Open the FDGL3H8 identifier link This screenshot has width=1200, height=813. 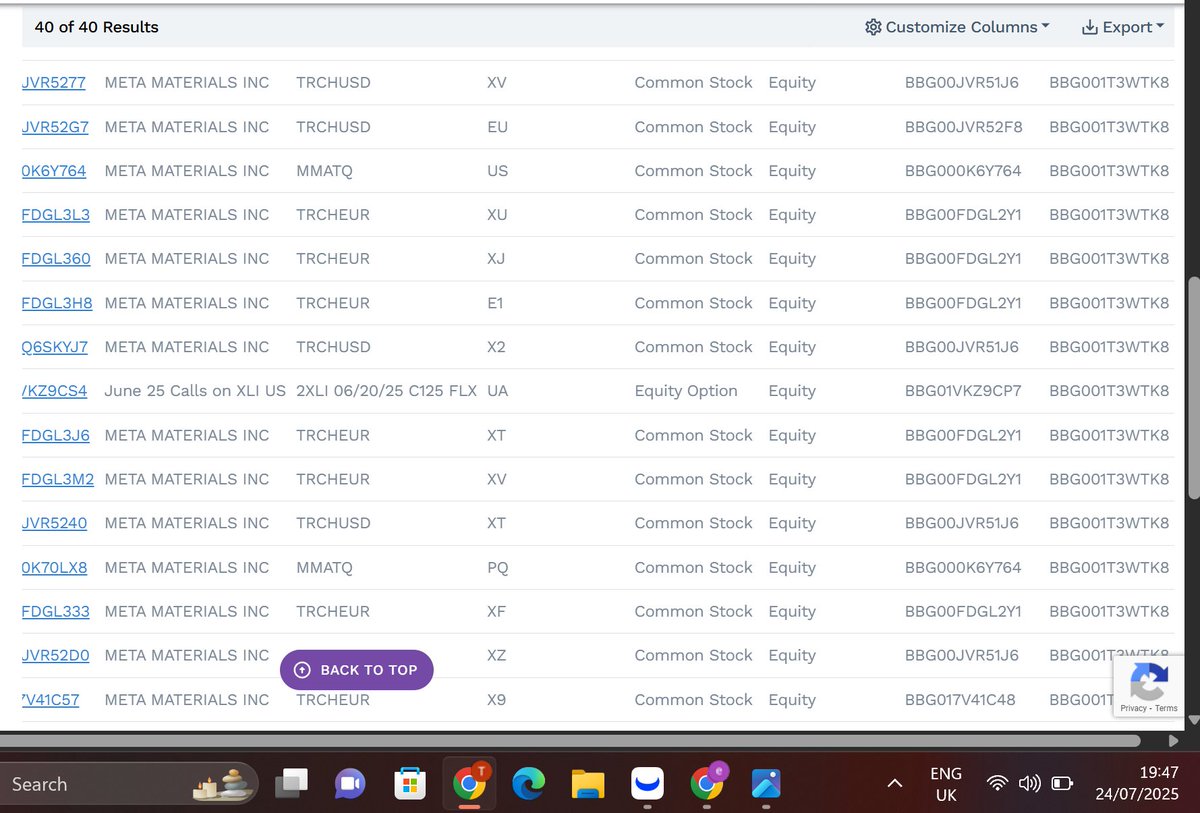[x=57, y=303]
